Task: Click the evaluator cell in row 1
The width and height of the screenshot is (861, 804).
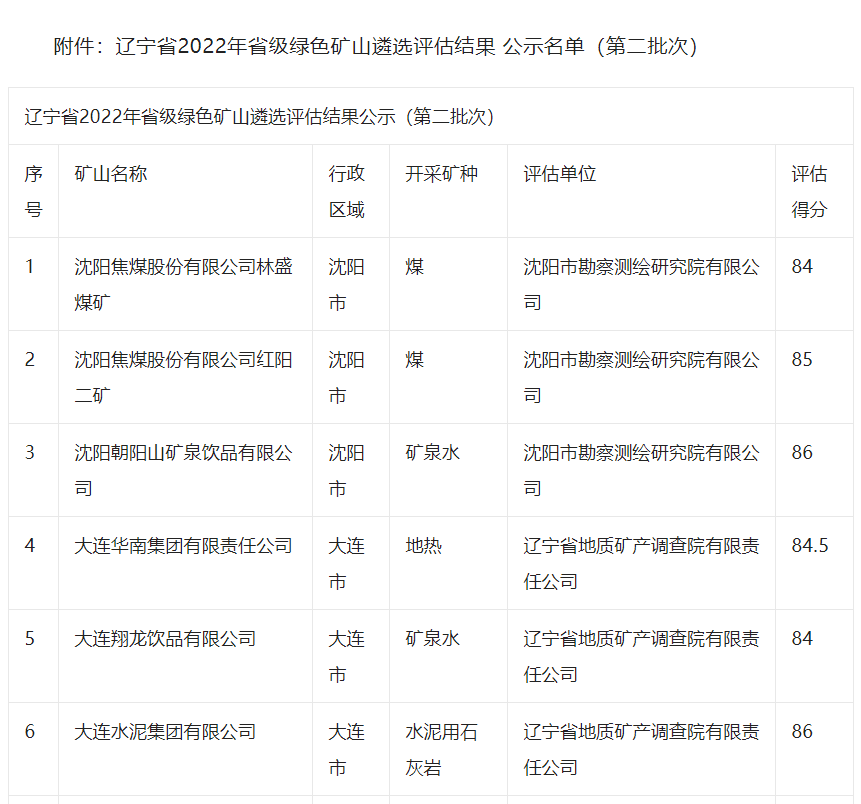Action: coord(641,284)
